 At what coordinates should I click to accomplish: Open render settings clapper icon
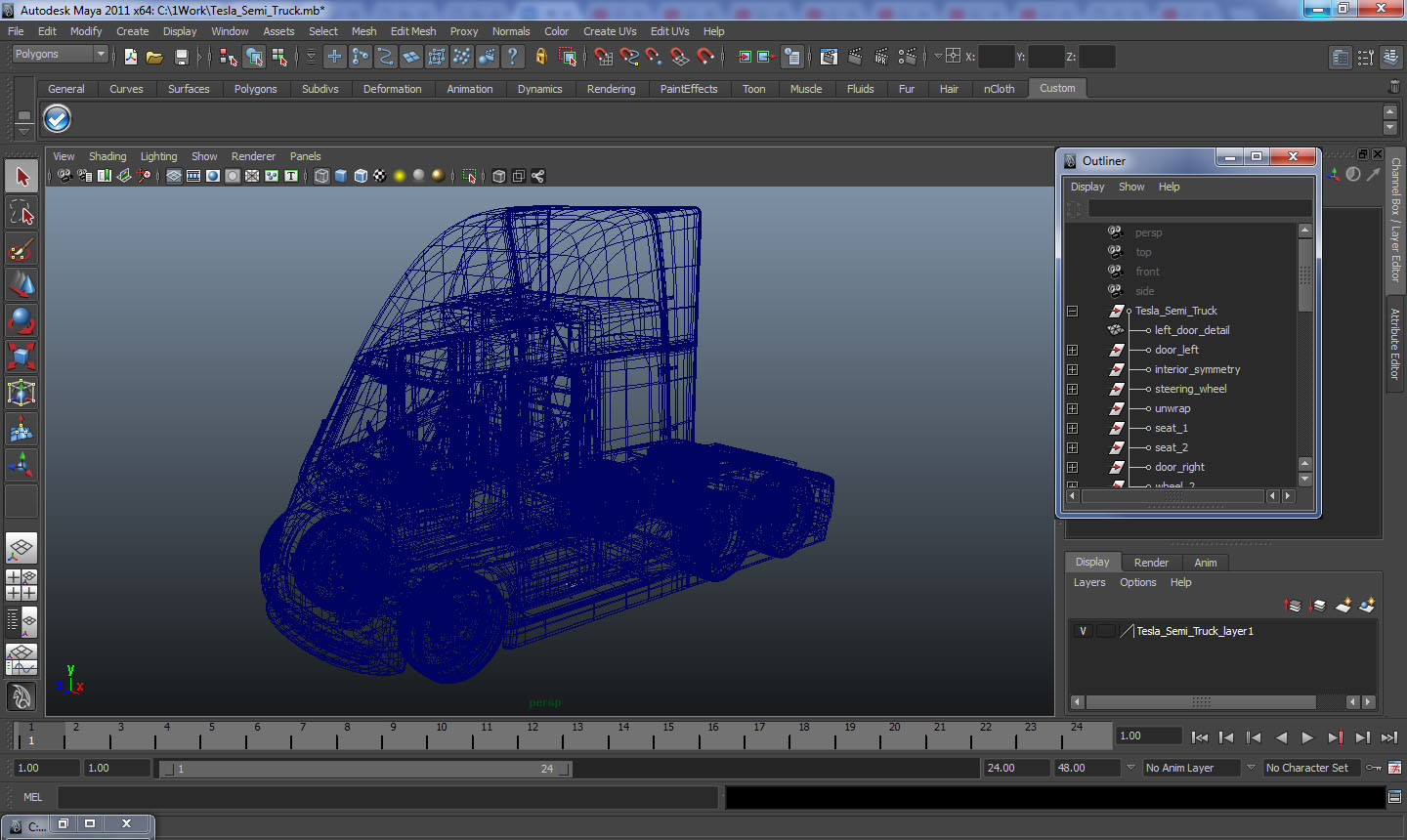point(907,57)
